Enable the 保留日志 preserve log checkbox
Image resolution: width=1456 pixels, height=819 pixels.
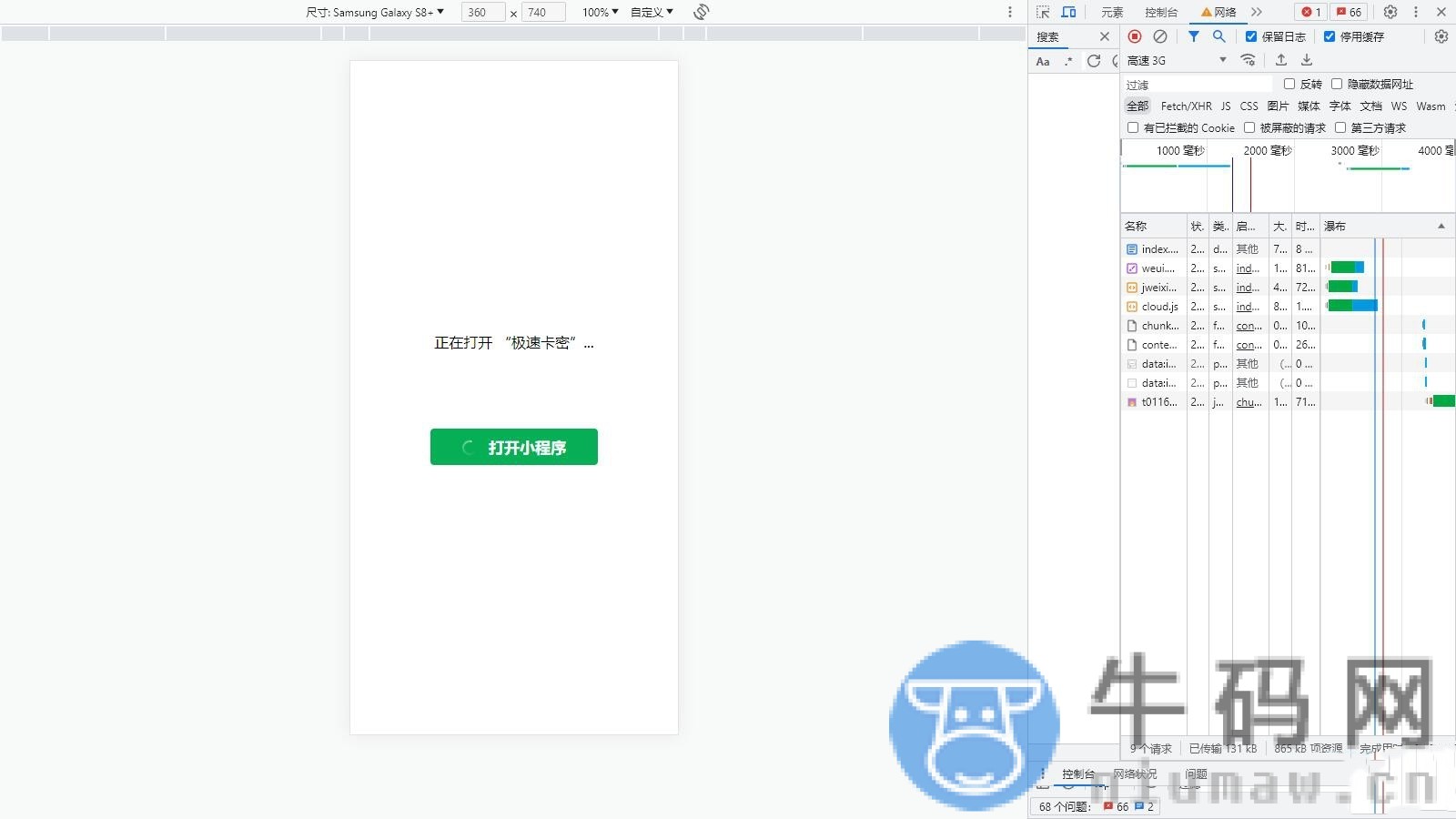pos(1251,36)
